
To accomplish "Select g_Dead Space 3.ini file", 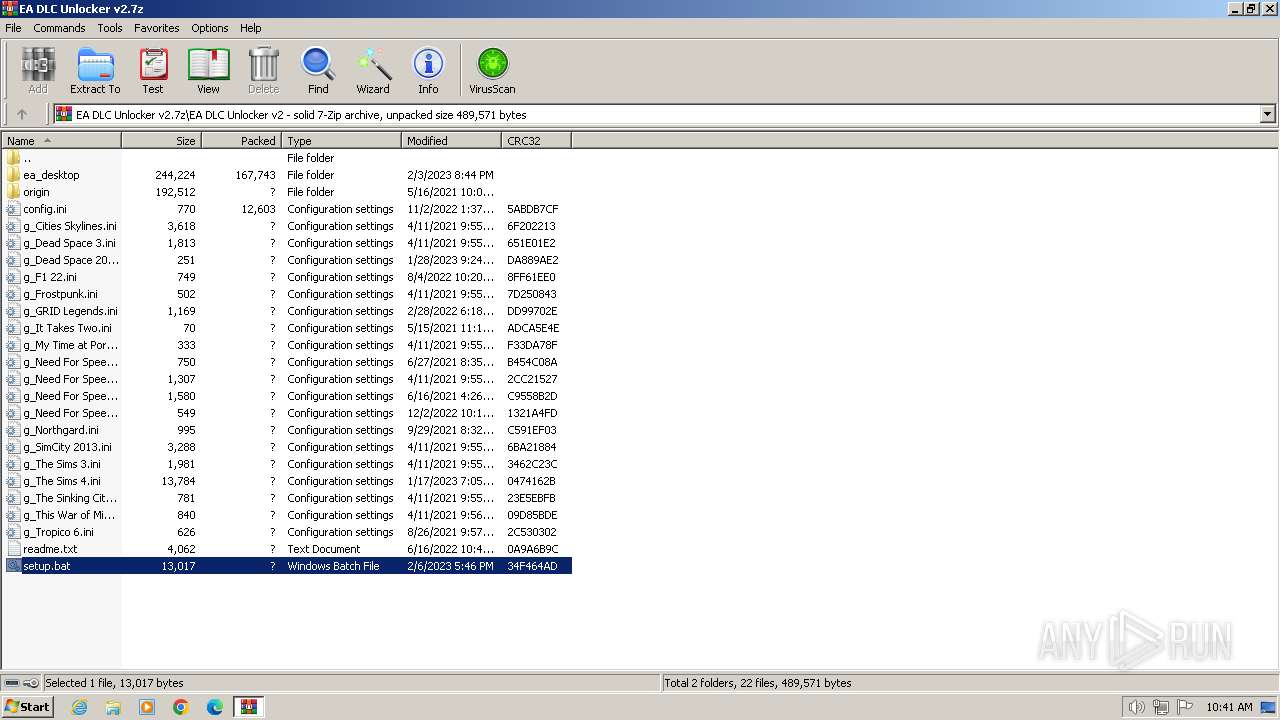I will (70, 243).
